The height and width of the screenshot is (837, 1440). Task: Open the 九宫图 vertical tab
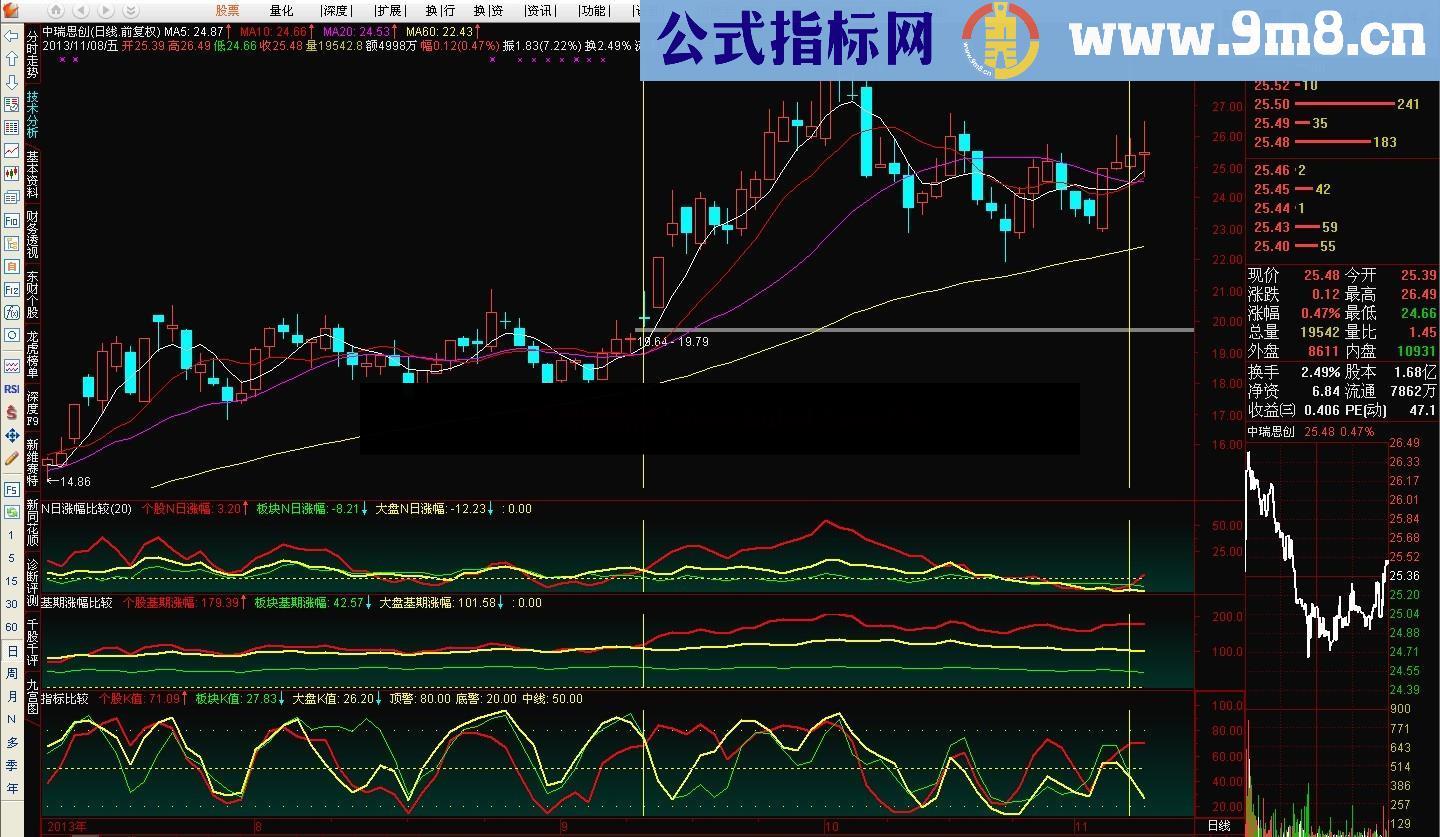[x=32, y=698]
